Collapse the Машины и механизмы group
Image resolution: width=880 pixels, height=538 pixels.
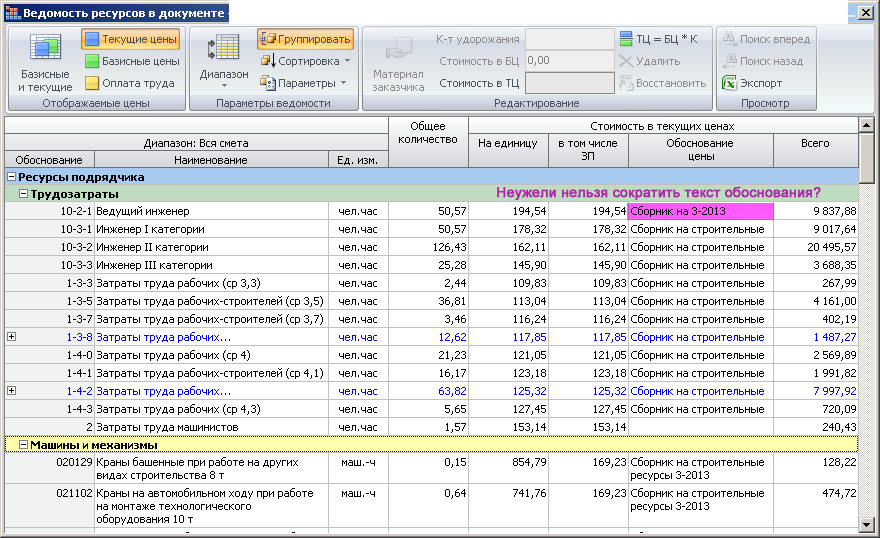pos(24,445)
